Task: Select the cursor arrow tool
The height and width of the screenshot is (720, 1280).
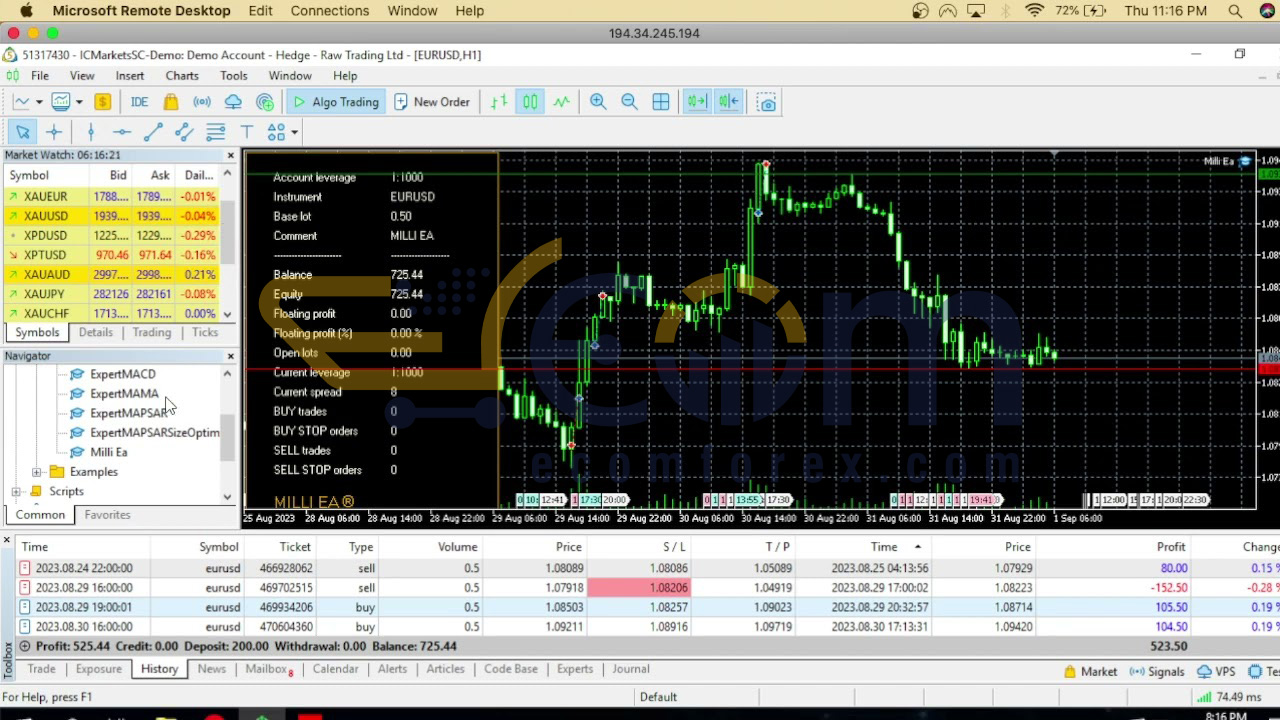Action: (x=23, y=132)
